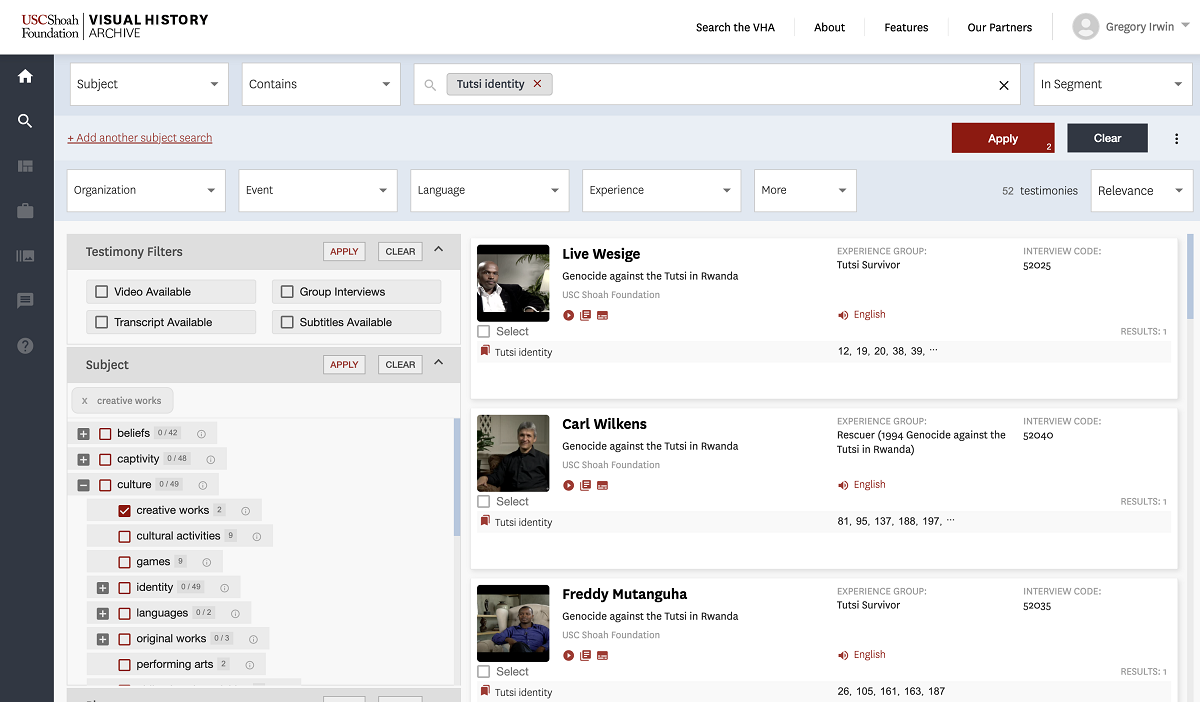Play video icon for Freddy Mutanguha
Image resolution: width=1200 pixels, height=702 pixels.
coord(568,656)
